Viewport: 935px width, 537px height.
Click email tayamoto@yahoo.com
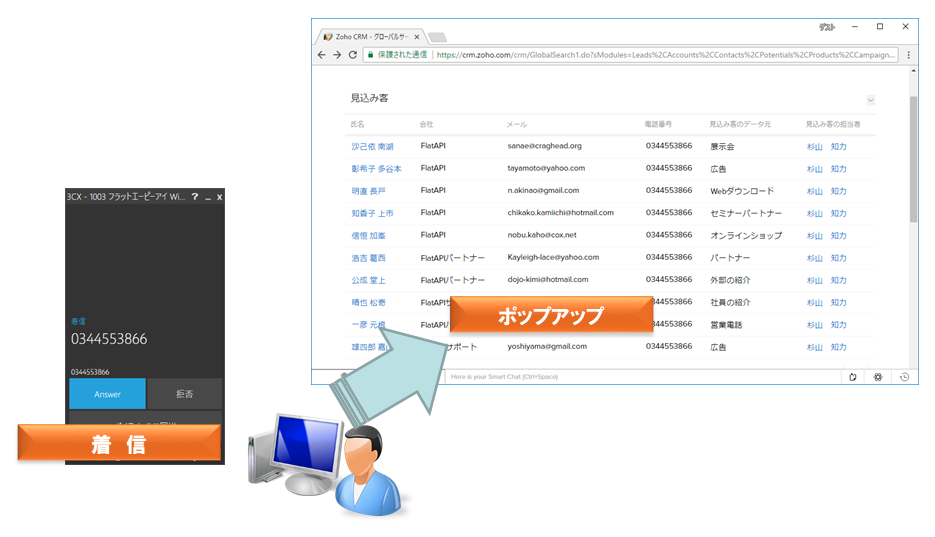[546, 168]
